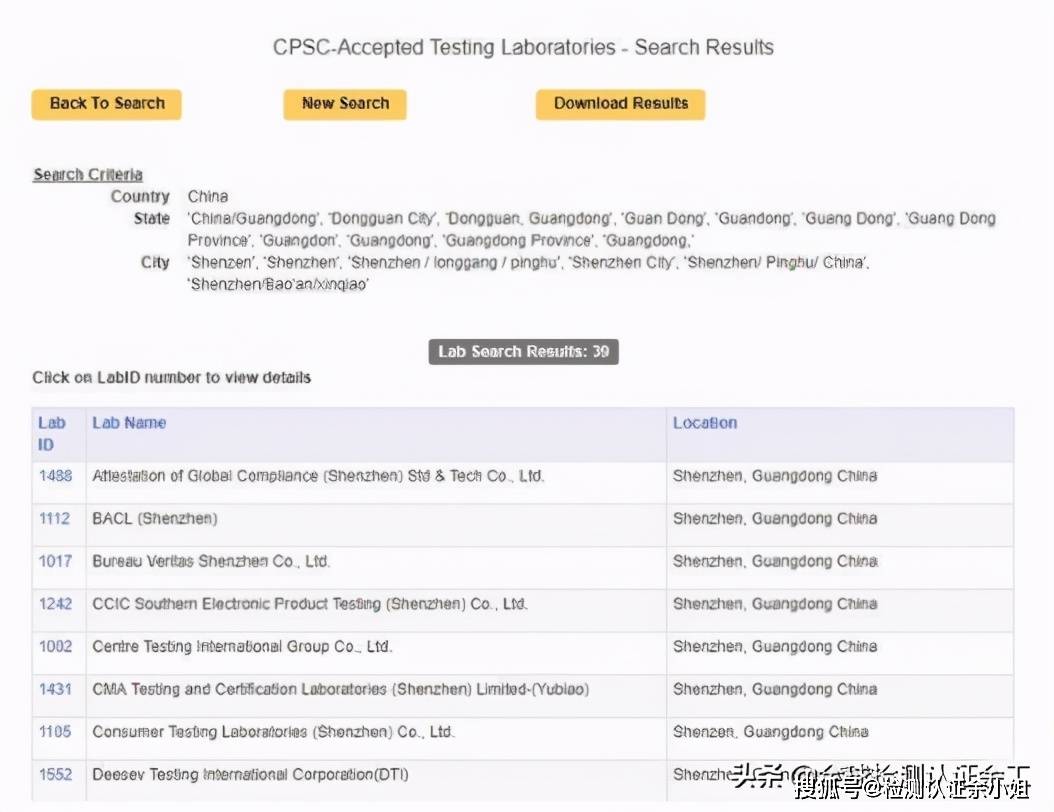Click Bureau Veritas Shenzhen Co., Ltd. row
1054x812 pixels.
tap(210, 561)
